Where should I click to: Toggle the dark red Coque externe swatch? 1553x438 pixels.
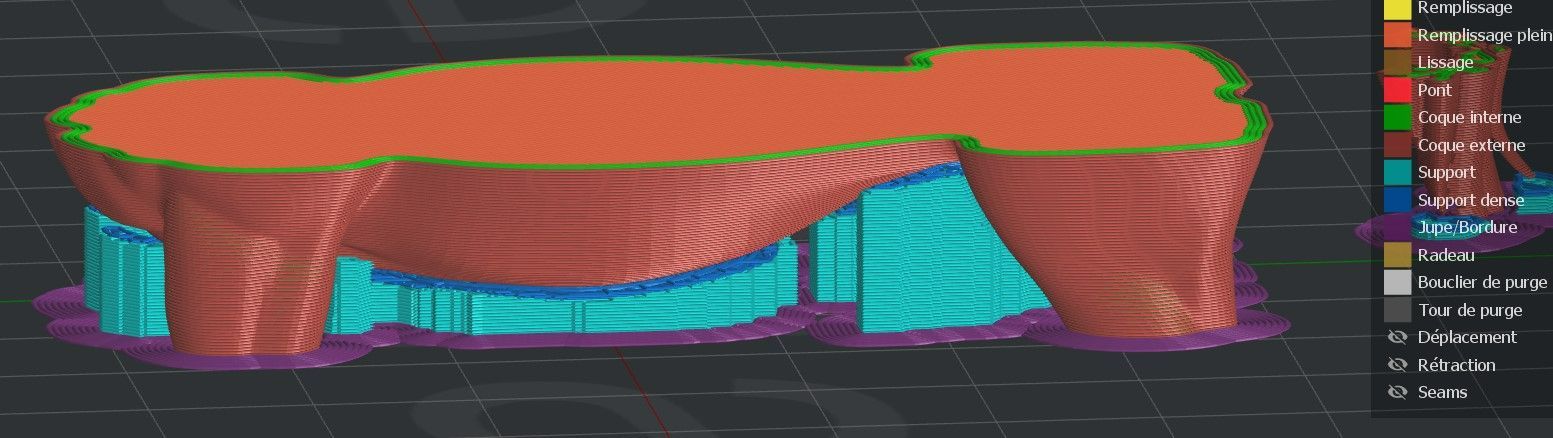1397,145
